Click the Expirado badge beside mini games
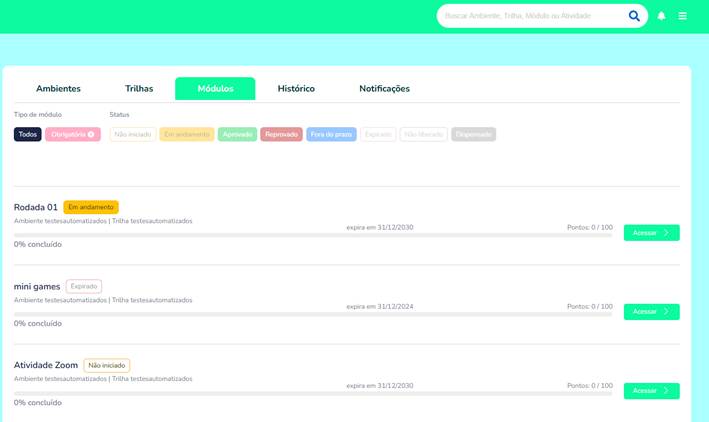The height and width of the screenshot is (422, 709). pyautogui.click(x=84, y=286)
